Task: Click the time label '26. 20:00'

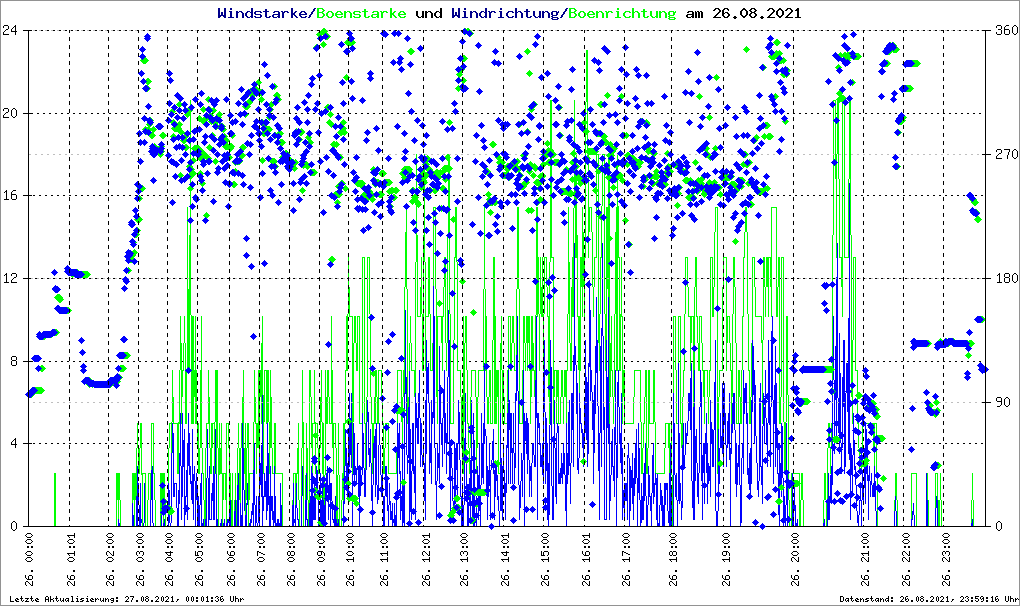Action: (795, 560)
